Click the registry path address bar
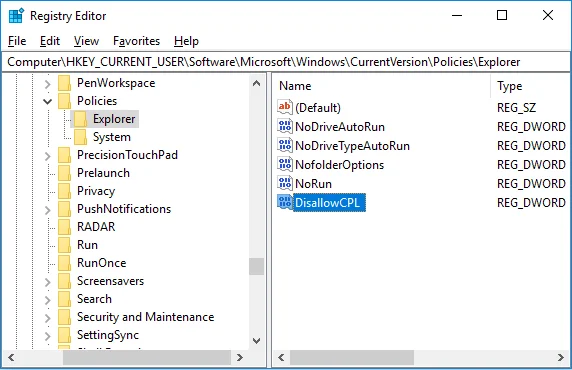This screenshot has height=370, width=572. pos(286,62)
